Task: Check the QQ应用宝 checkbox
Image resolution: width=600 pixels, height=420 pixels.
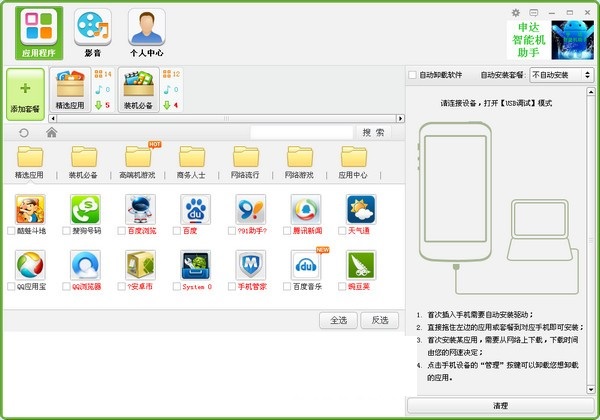Action: 11,287
